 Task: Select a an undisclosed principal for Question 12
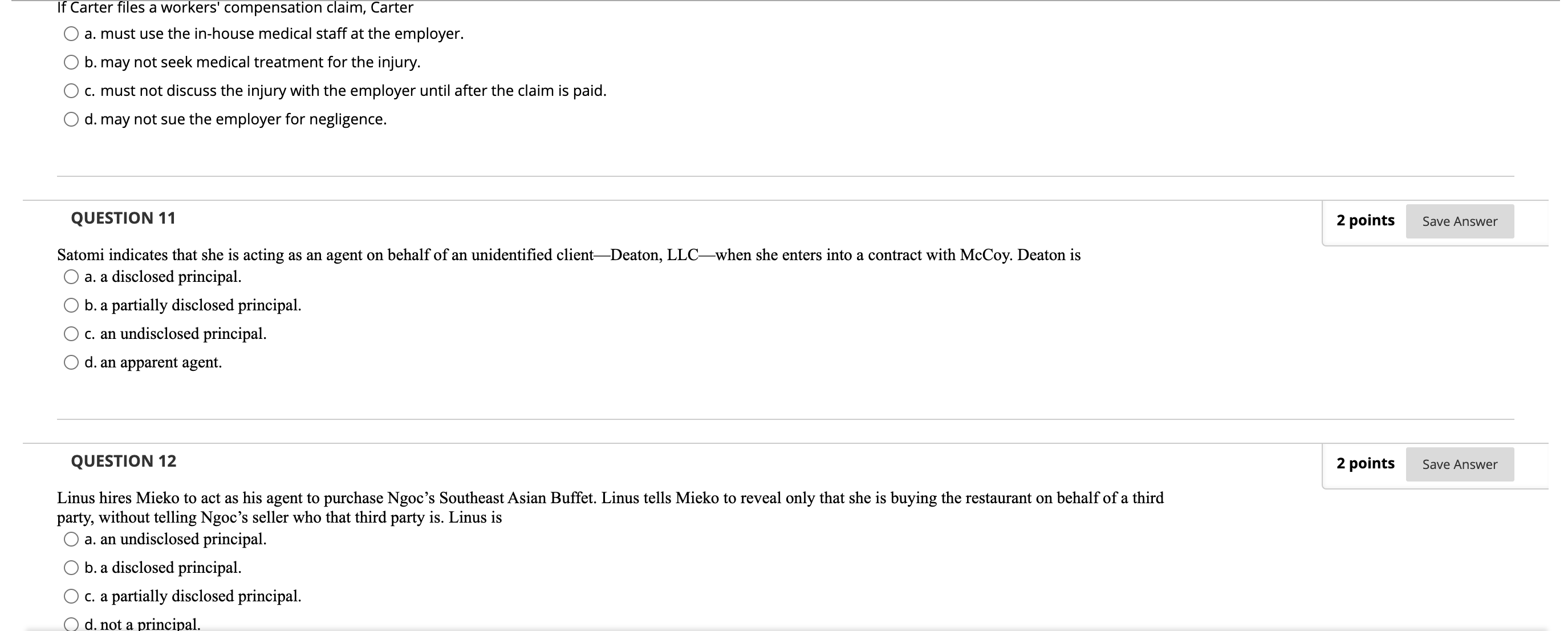tap(71, 539)
